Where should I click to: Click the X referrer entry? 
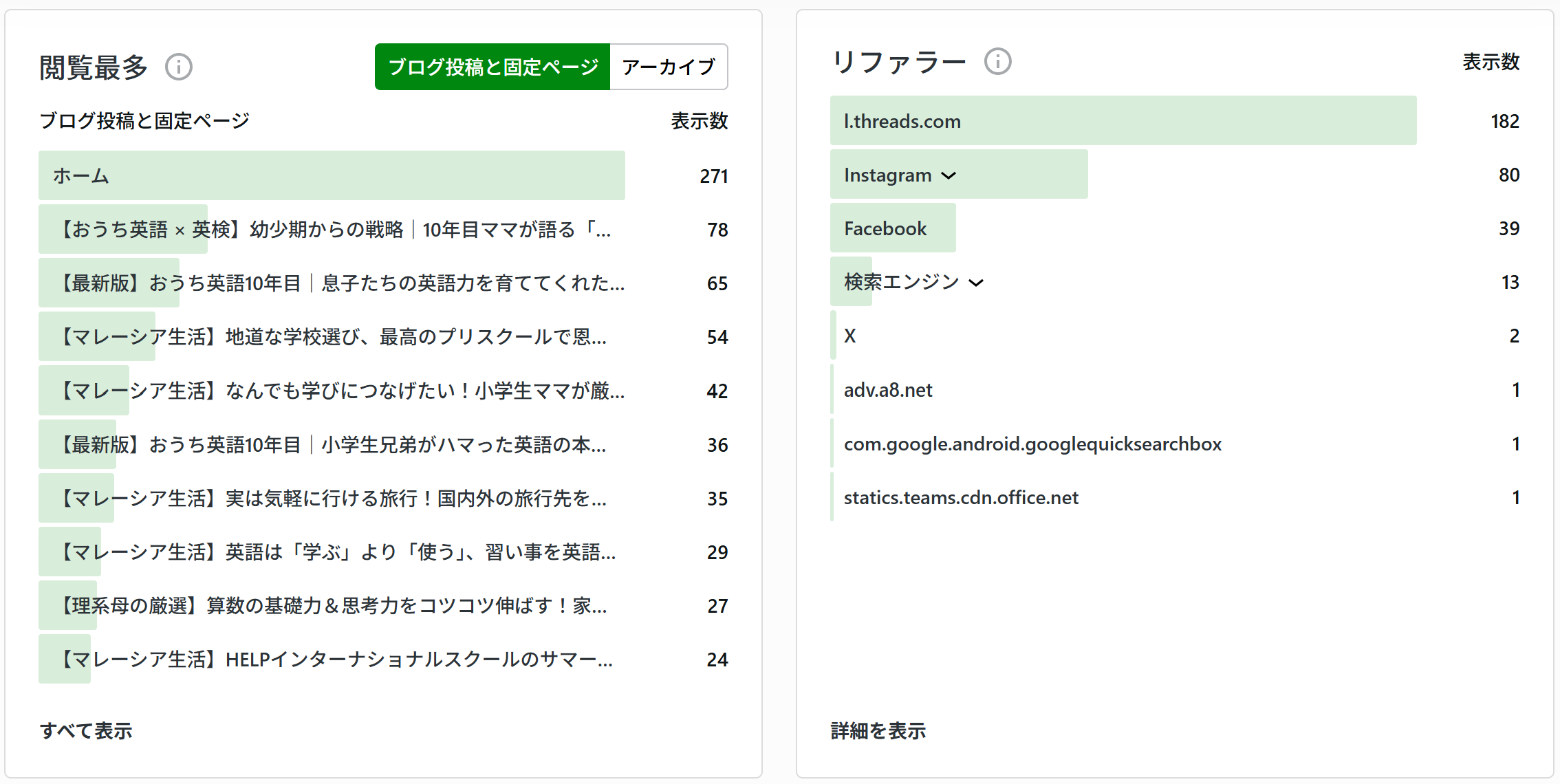850,336
